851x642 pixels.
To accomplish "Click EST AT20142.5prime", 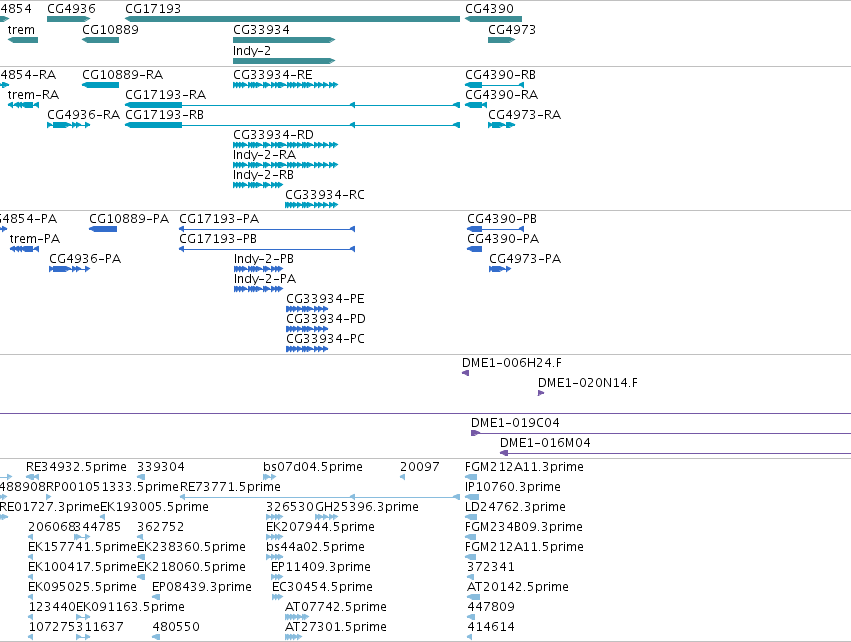I will click(473, 597).
